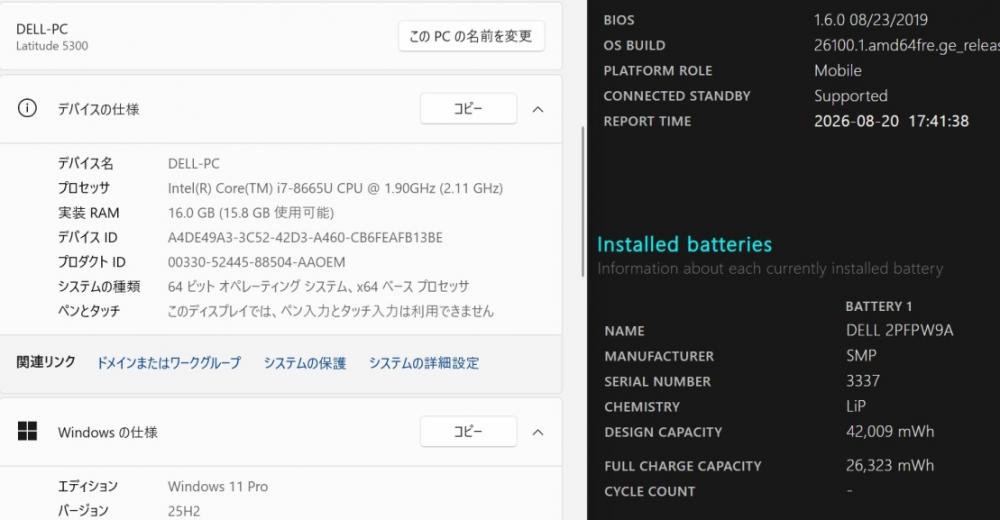Click the CYCLE COUNT label
Screen dimensions: 1000x520
click(x=650, y=491)
